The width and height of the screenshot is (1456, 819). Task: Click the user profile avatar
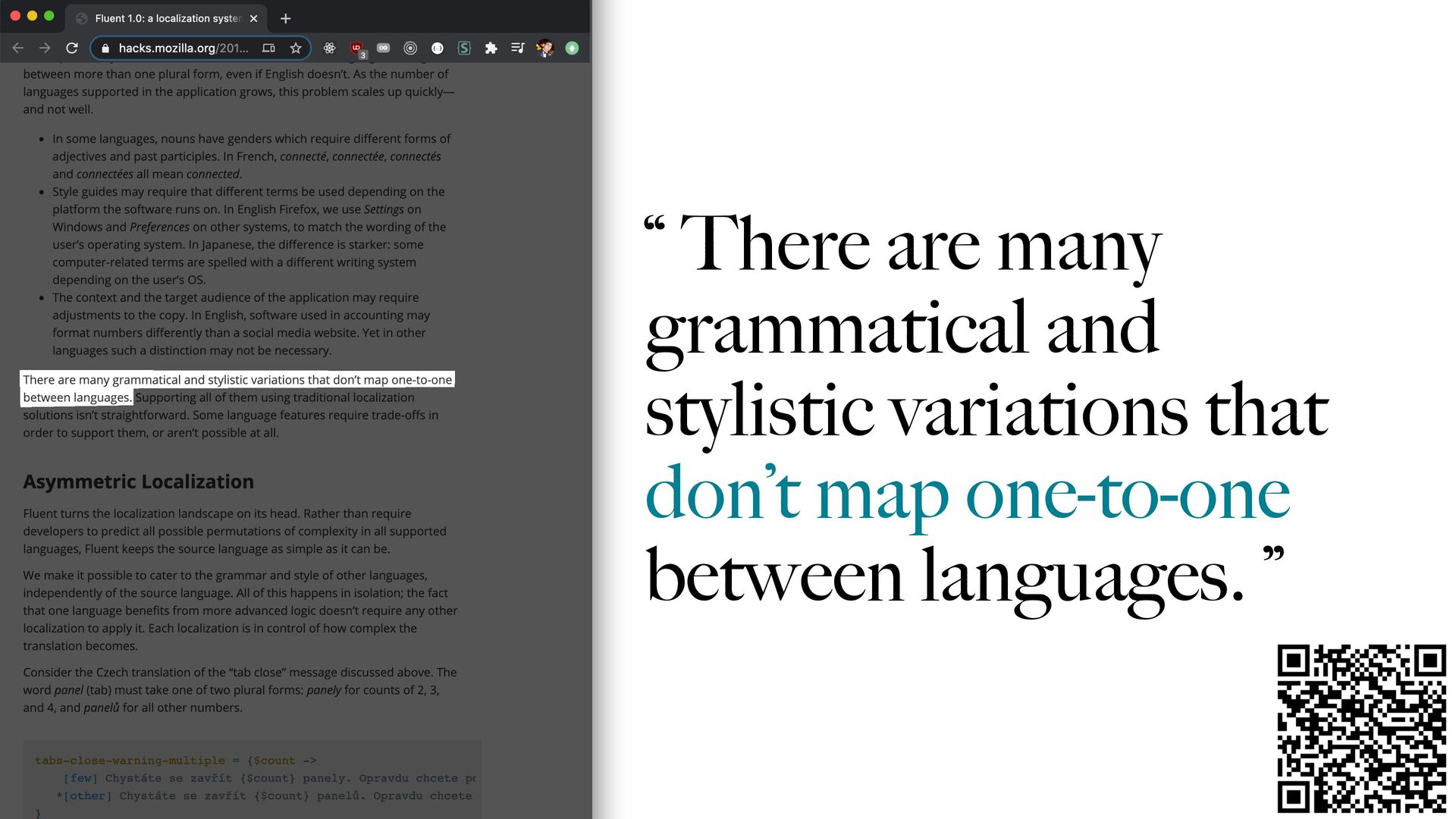pyautogui.click(x=544, y=48)
